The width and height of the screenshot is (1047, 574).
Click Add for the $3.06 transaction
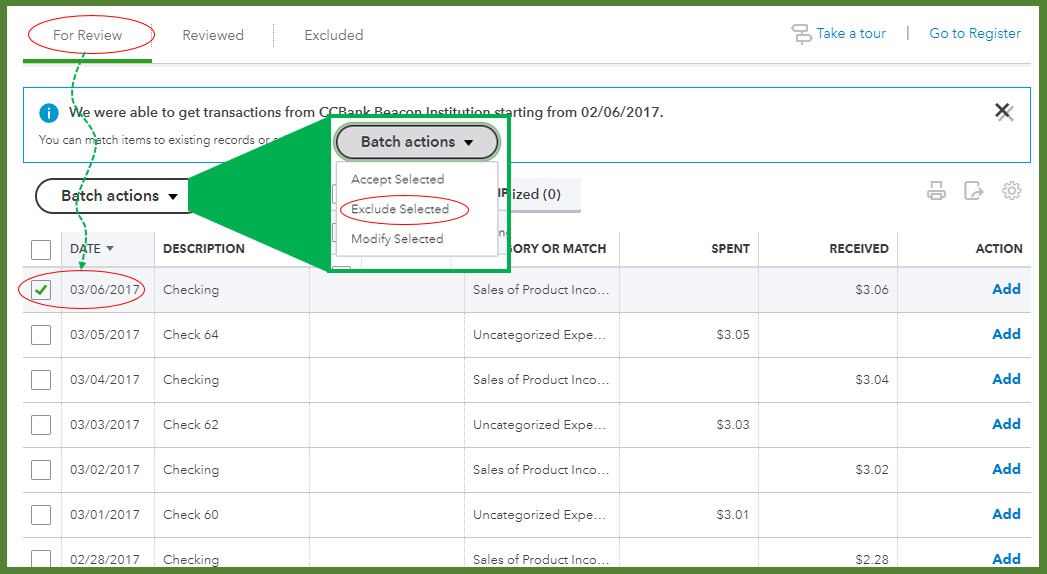[1006, 289]
